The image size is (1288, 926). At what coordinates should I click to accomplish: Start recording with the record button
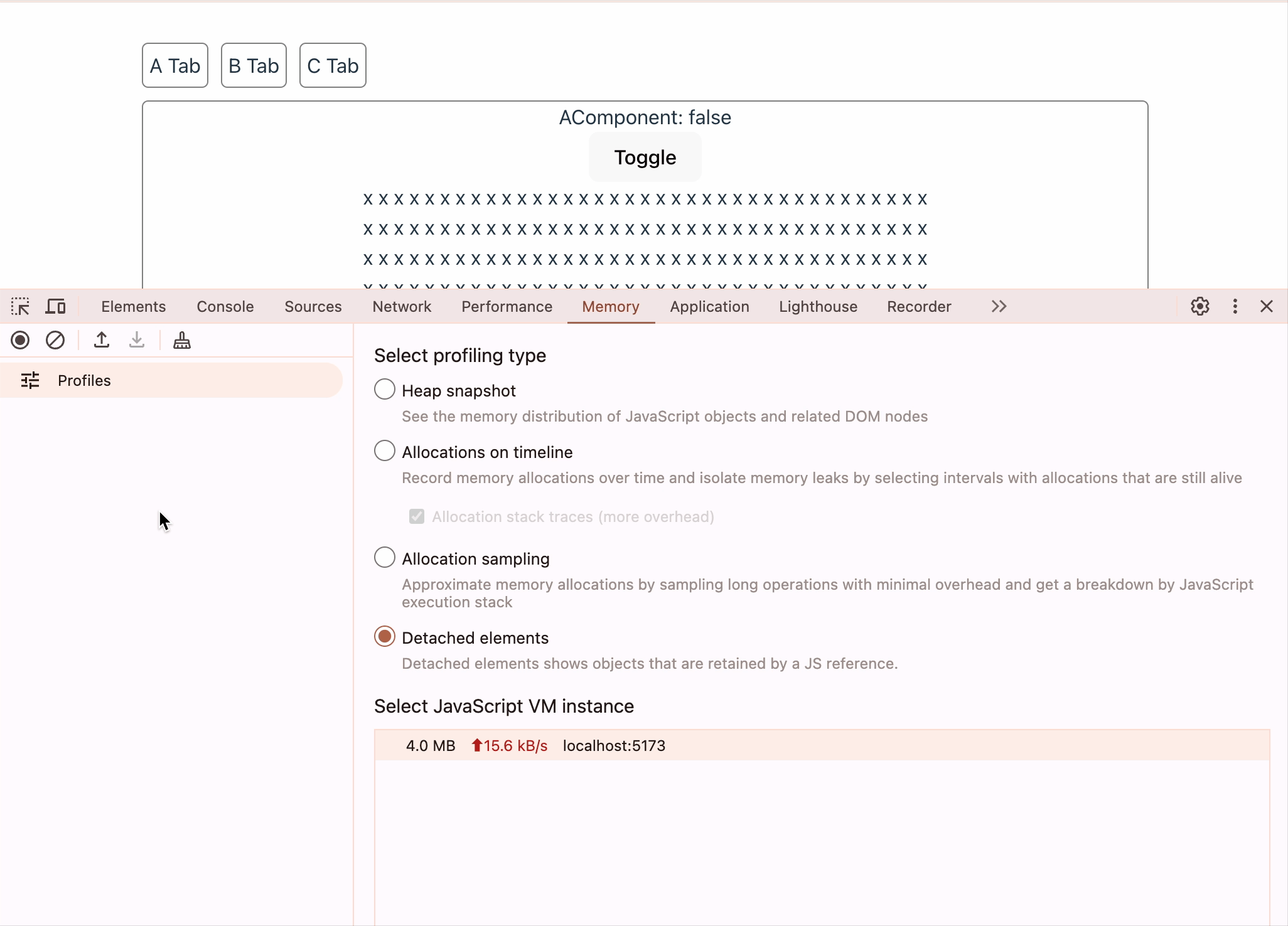[x=20, y=341]
